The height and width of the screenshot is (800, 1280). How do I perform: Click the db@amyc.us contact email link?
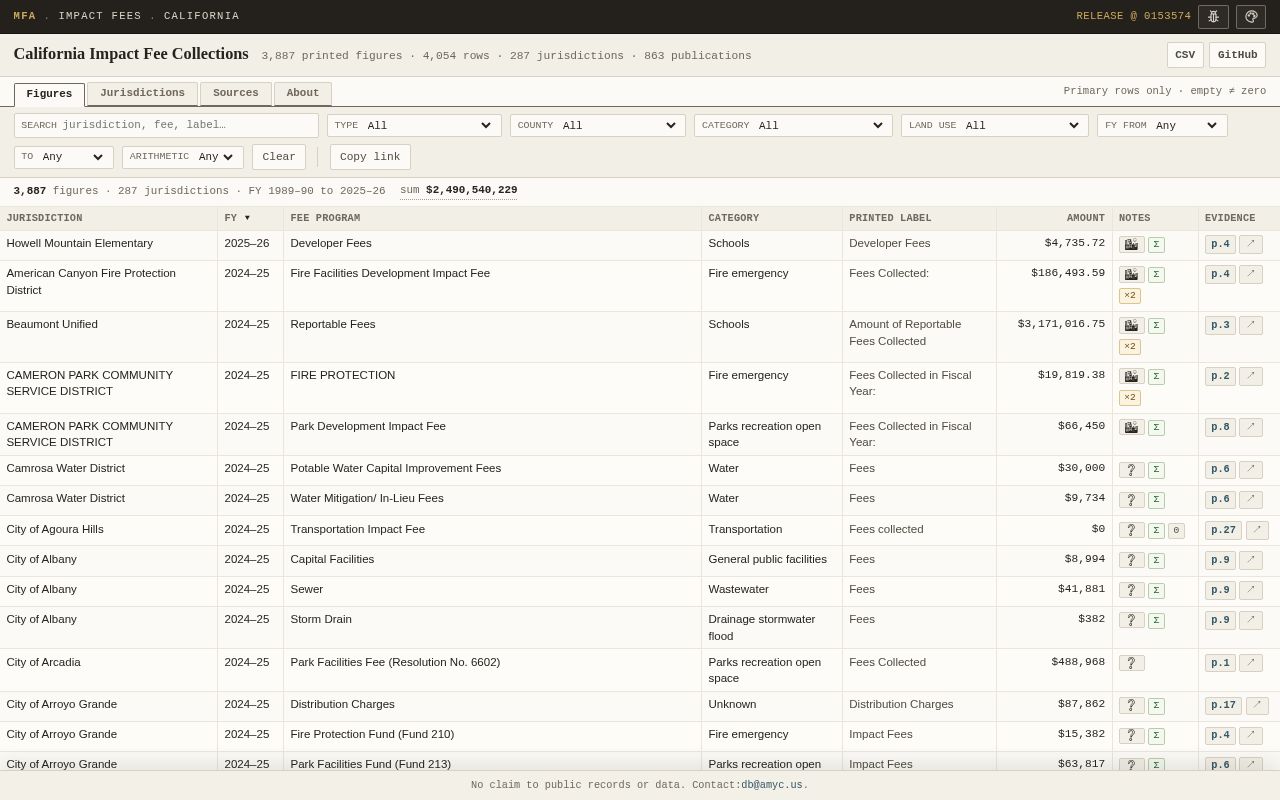772,785
